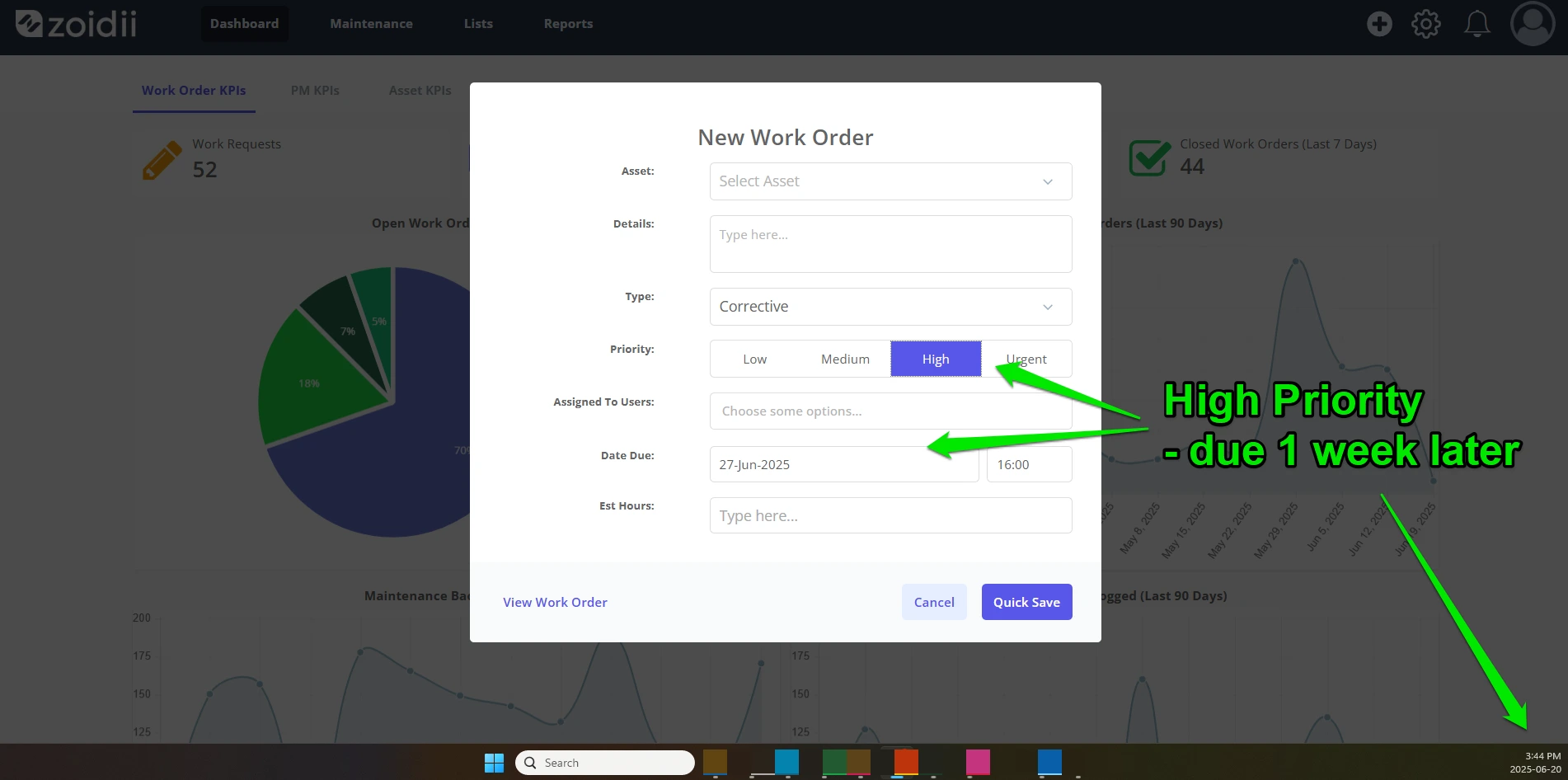This screenshot has height=780, width=1568.
Task: Open the notifications bell
Action: point(1476,24)
